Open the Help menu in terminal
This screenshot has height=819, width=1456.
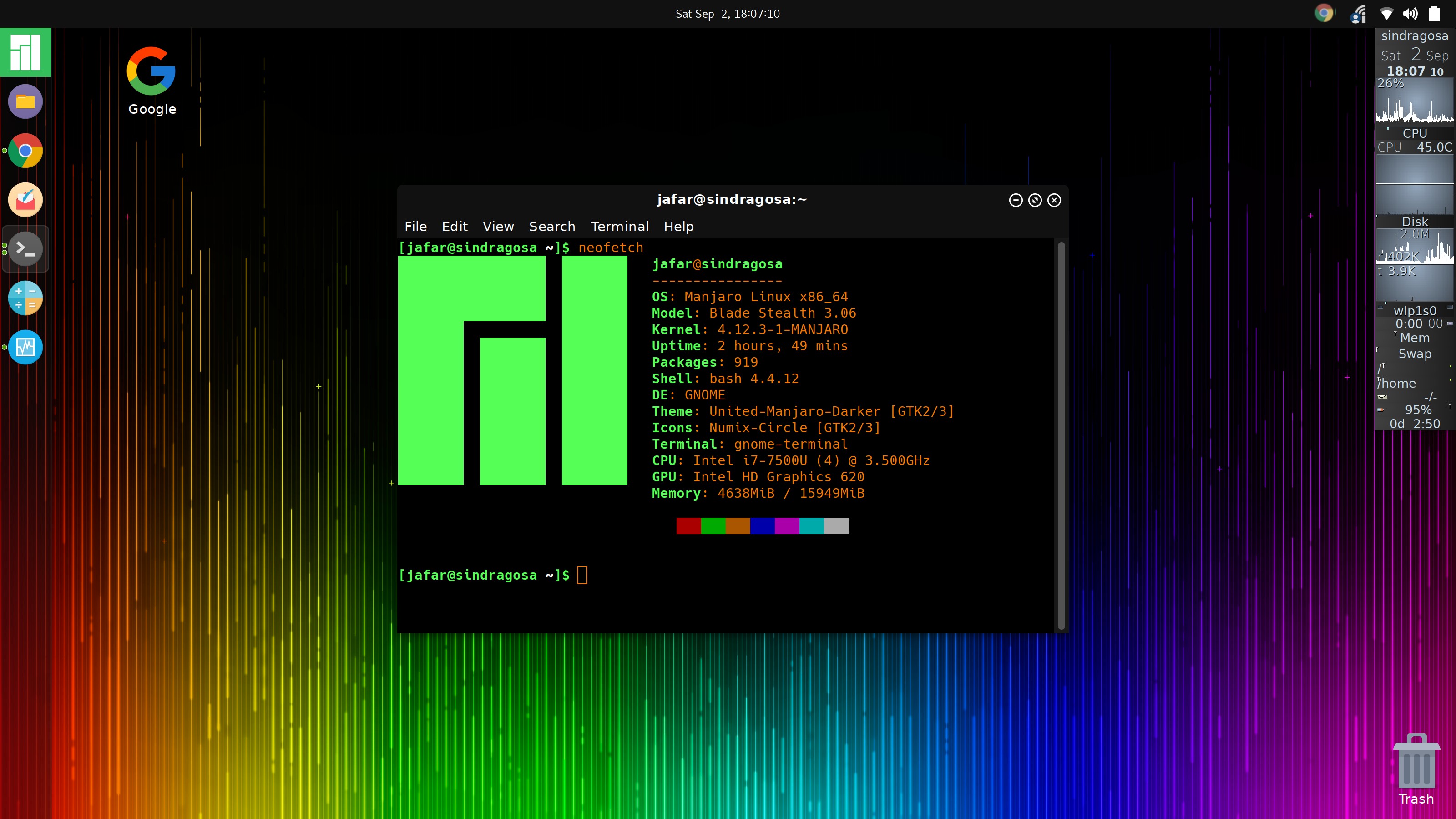click(678, 227)
